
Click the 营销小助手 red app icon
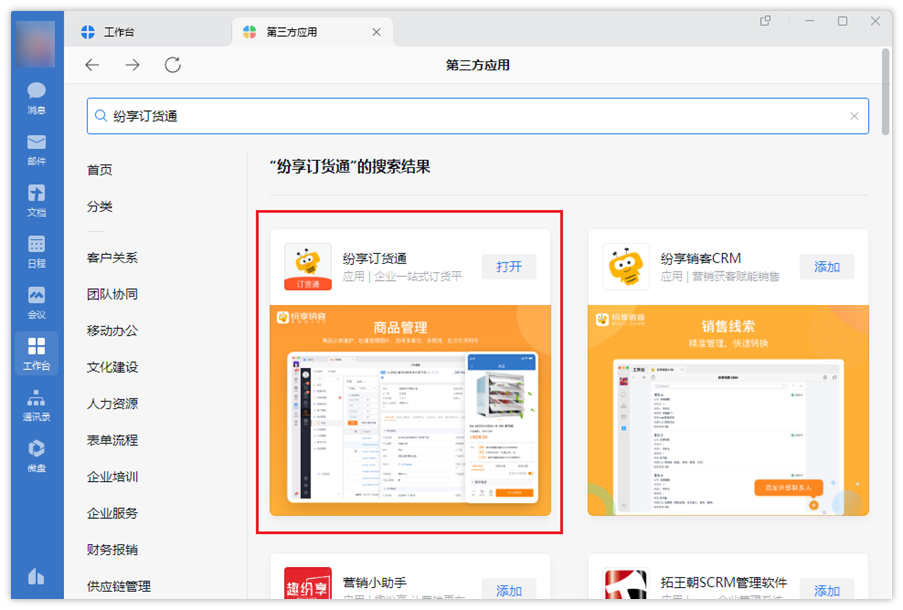pyautogui.click(x=308, y=583)
